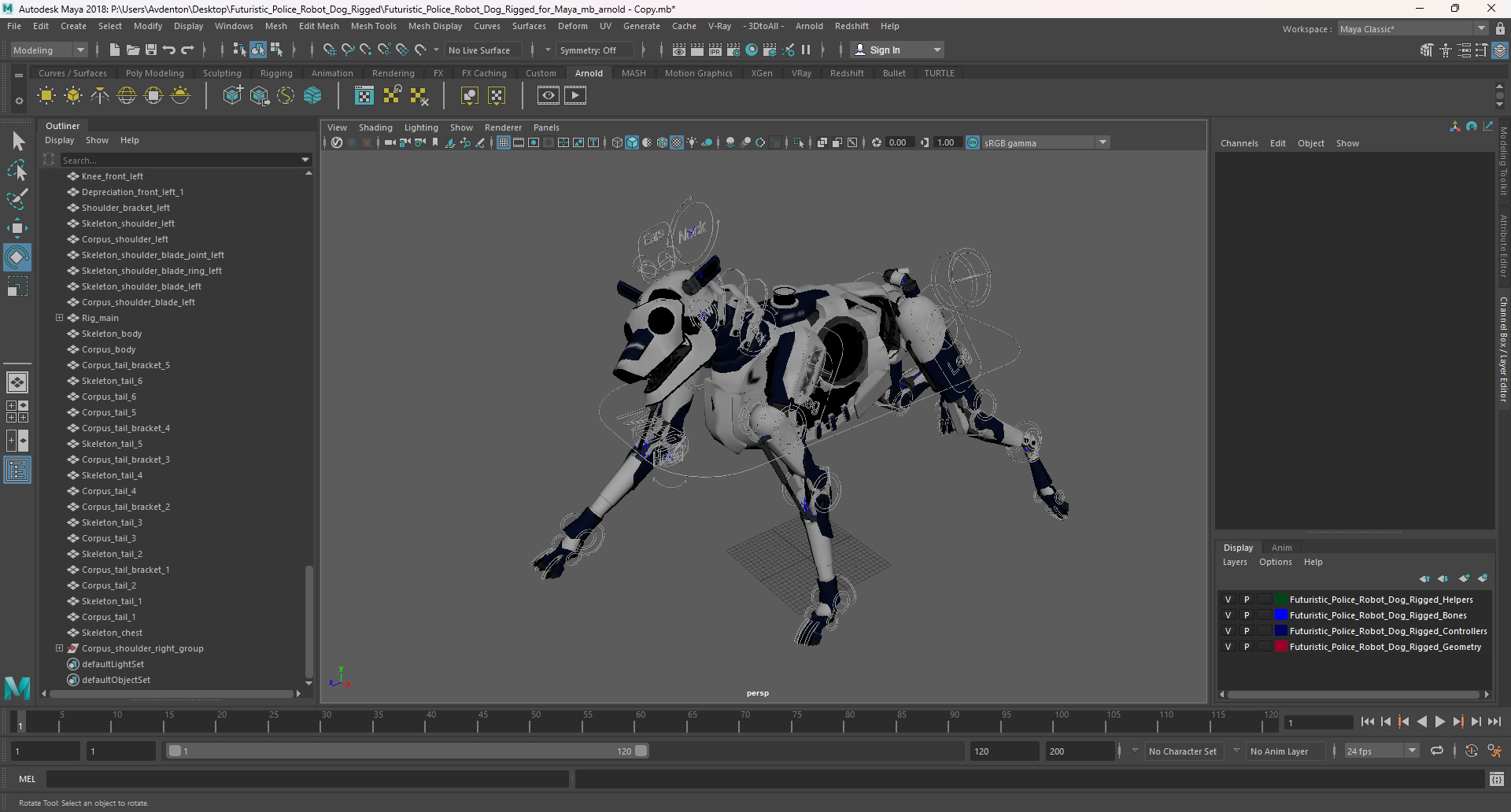Click the Save Scene icon
The height and width of the screenshot is (812, 1511).
(151, 50)
